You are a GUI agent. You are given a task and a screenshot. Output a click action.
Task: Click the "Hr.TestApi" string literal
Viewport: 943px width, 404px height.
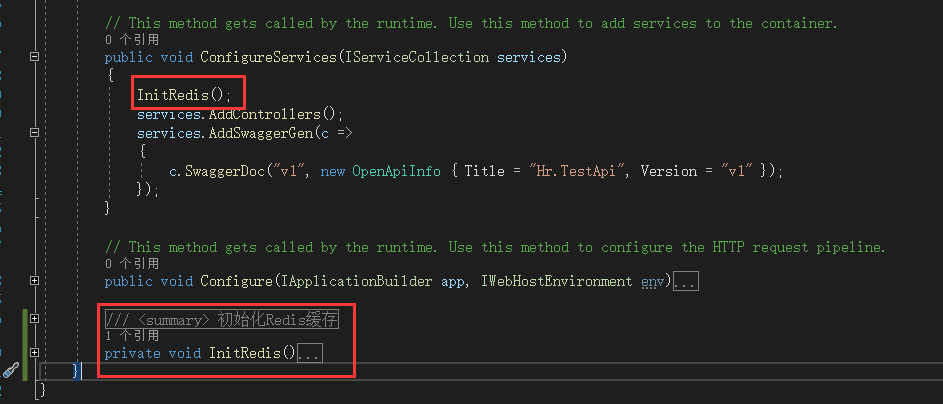(x=577, y=171)
